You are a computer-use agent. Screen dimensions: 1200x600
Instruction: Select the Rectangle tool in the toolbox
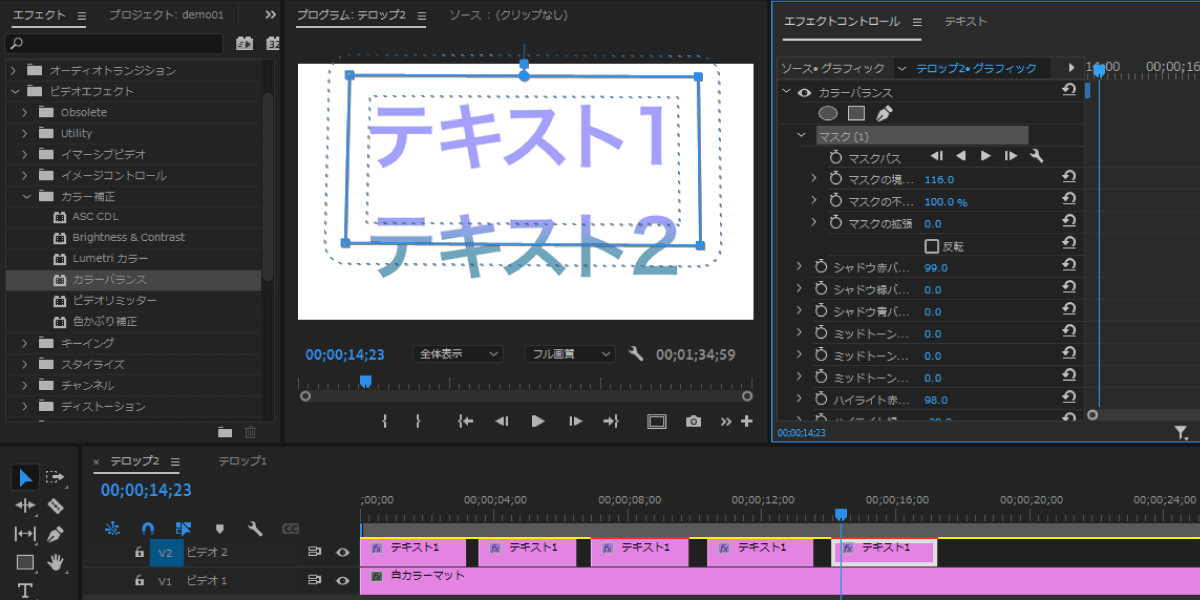[25, 562]
